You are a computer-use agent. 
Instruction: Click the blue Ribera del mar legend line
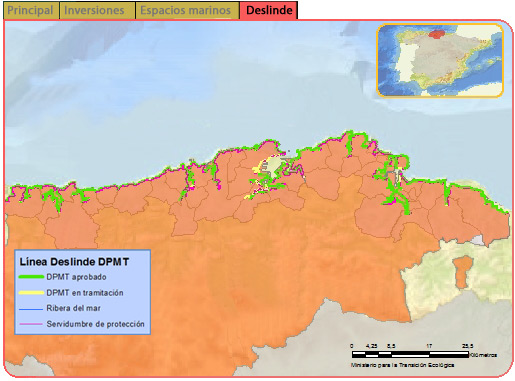pos(31,309)
